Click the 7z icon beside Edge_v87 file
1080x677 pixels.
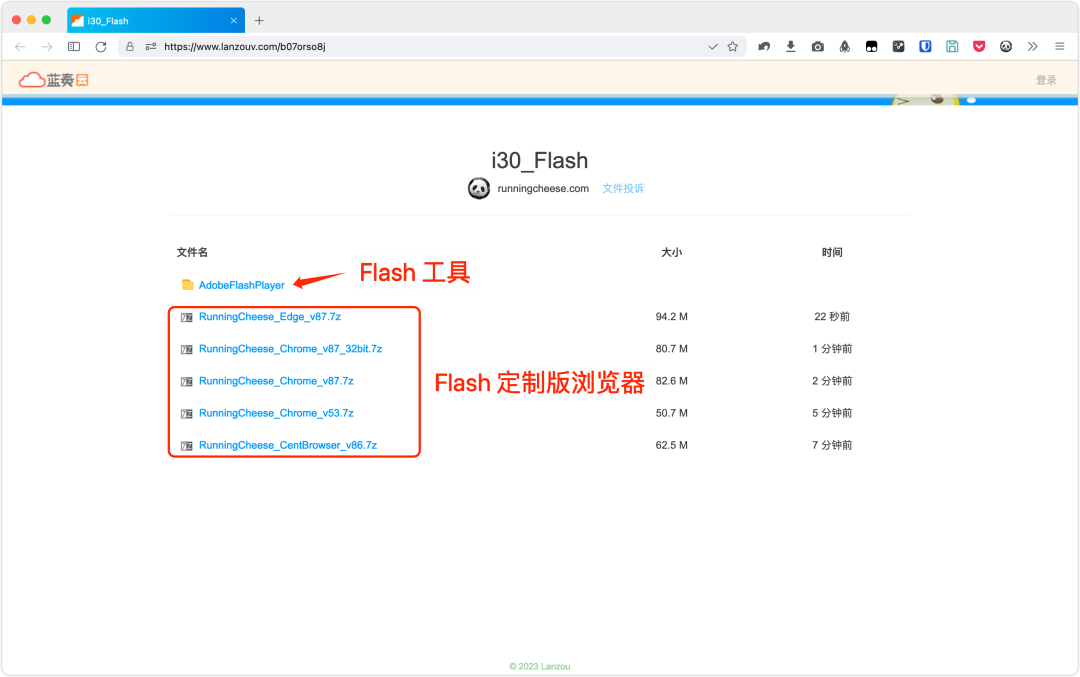(187, 317)
